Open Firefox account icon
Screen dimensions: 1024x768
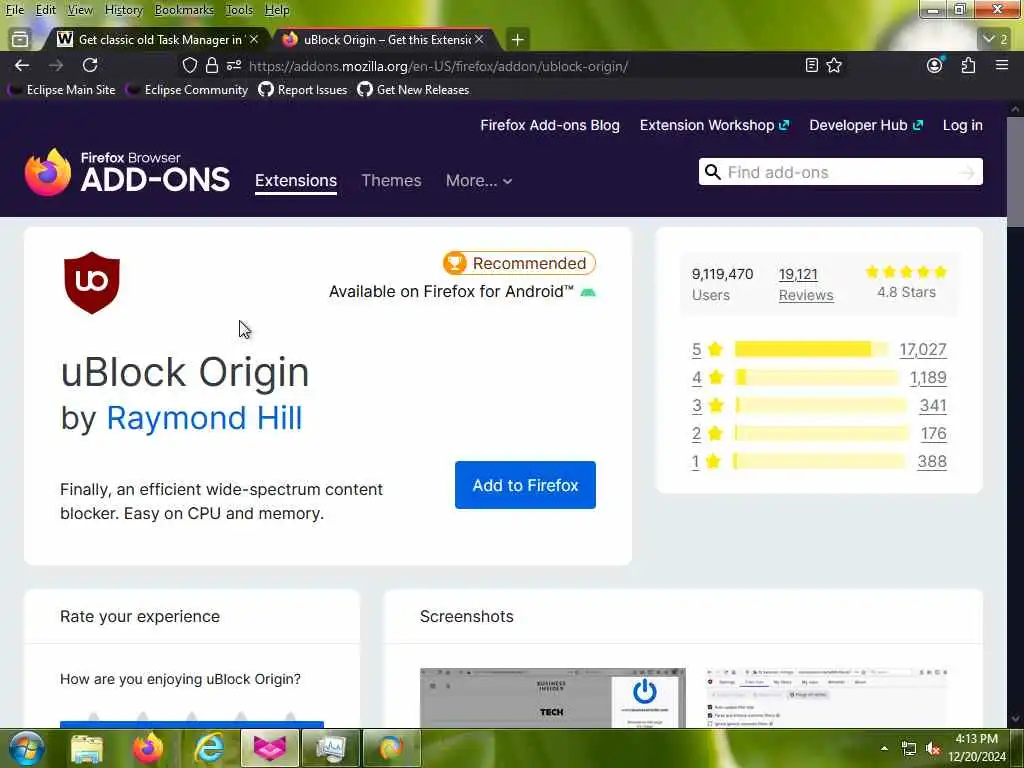pyautogui.click(x=935, y=65)
